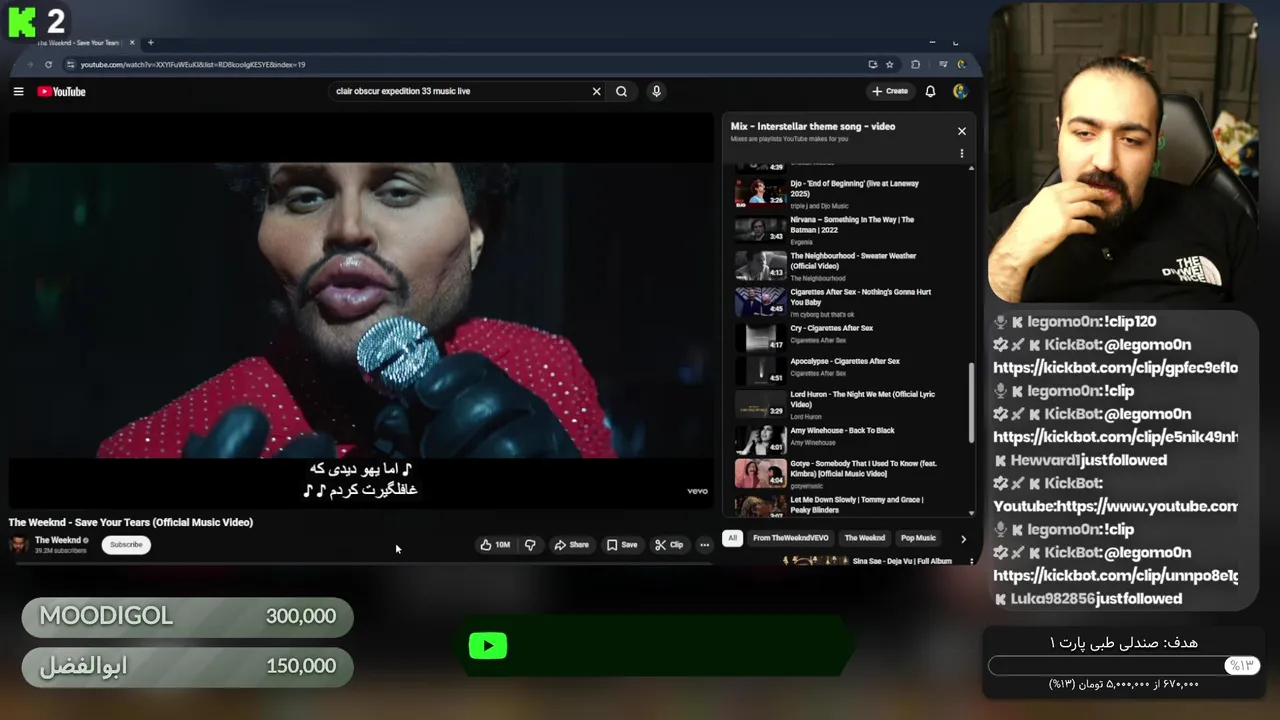Open kickbot.com/clip/e5nik49n link in chat
This screenshot has height=720, width=1280.
[x=1115, y=437]
